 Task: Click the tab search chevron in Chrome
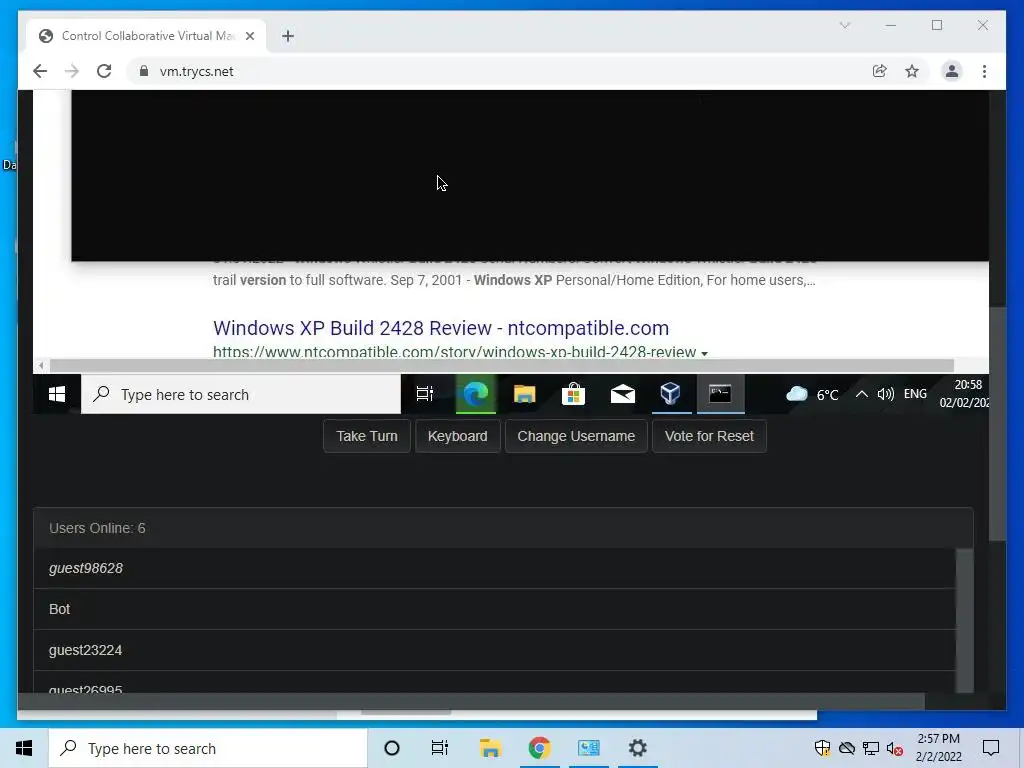tap(844, 25)
